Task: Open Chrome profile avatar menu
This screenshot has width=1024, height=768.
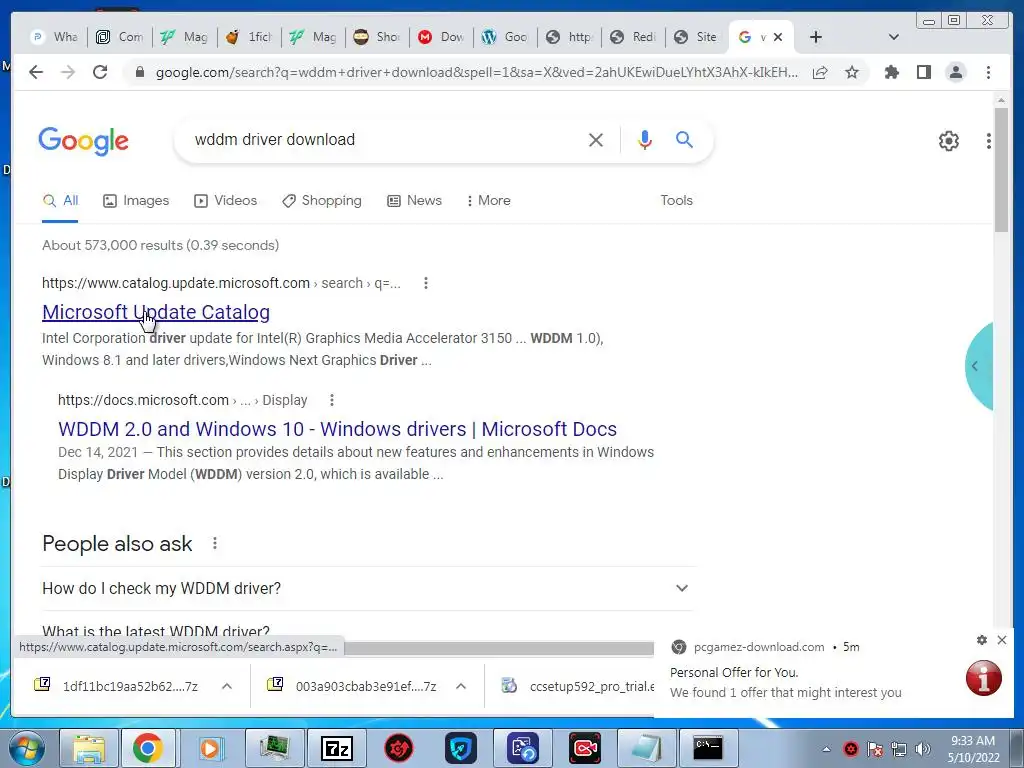Action: point(955,72)
